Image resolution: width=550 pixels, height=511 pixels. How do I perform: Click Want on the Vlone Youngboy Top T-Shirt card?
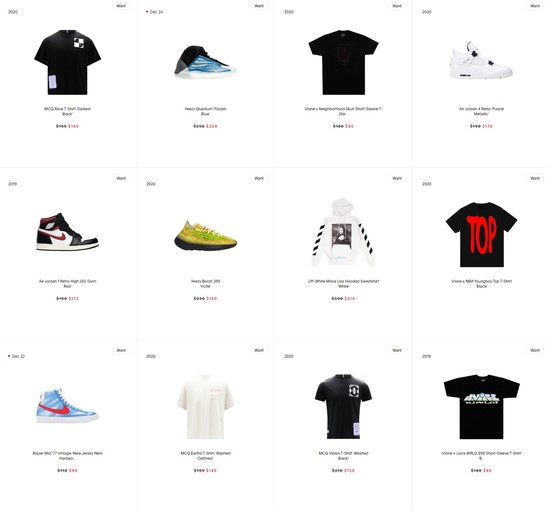535,178
